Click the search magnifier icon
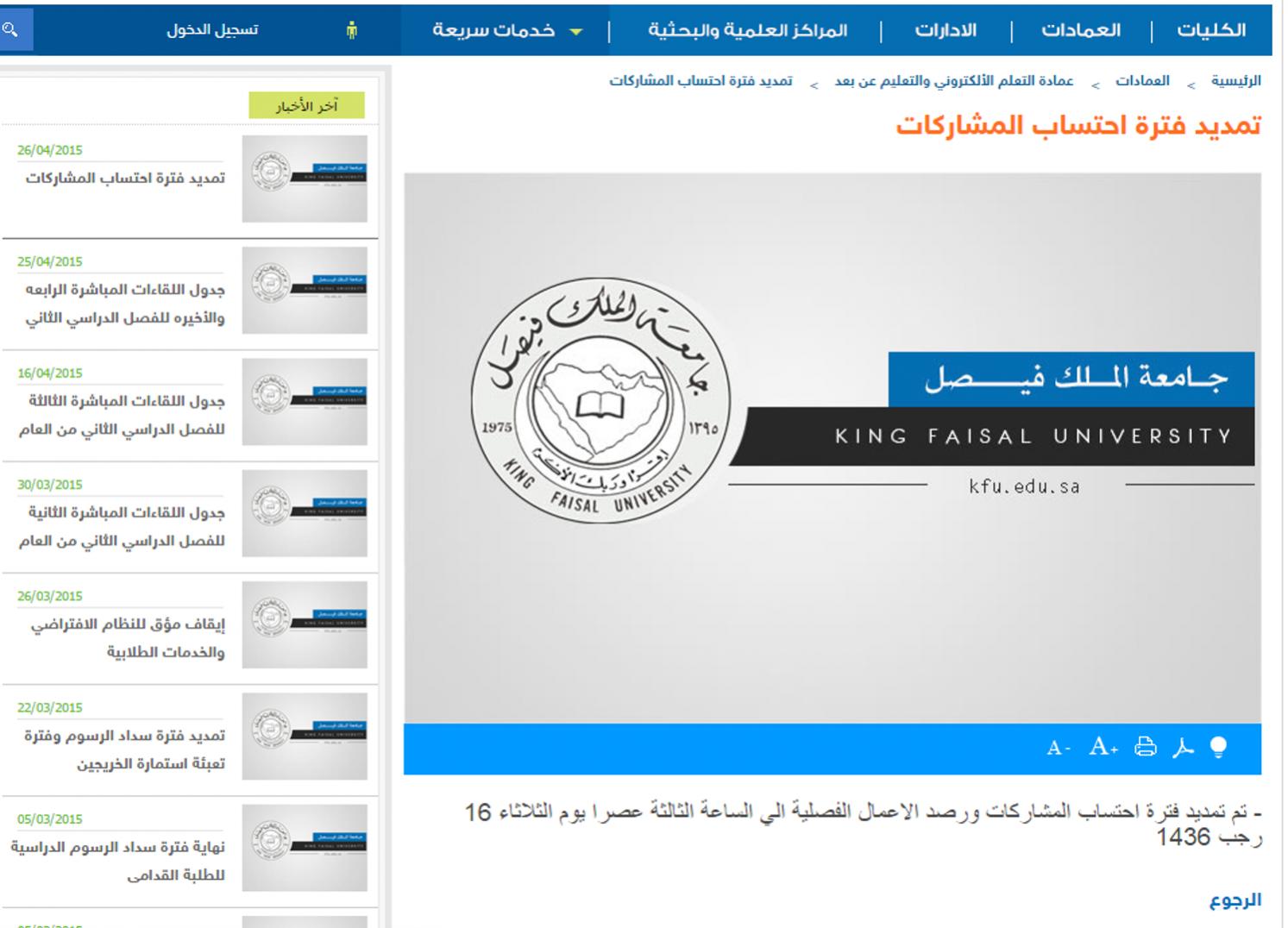This screenshot has width=1288, height=928. [x=11, y=30]
